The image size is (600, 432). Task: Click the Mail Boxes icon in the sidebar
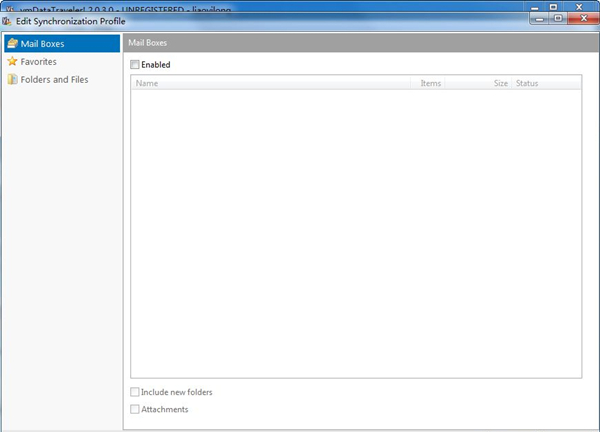(x=12, y=44)
